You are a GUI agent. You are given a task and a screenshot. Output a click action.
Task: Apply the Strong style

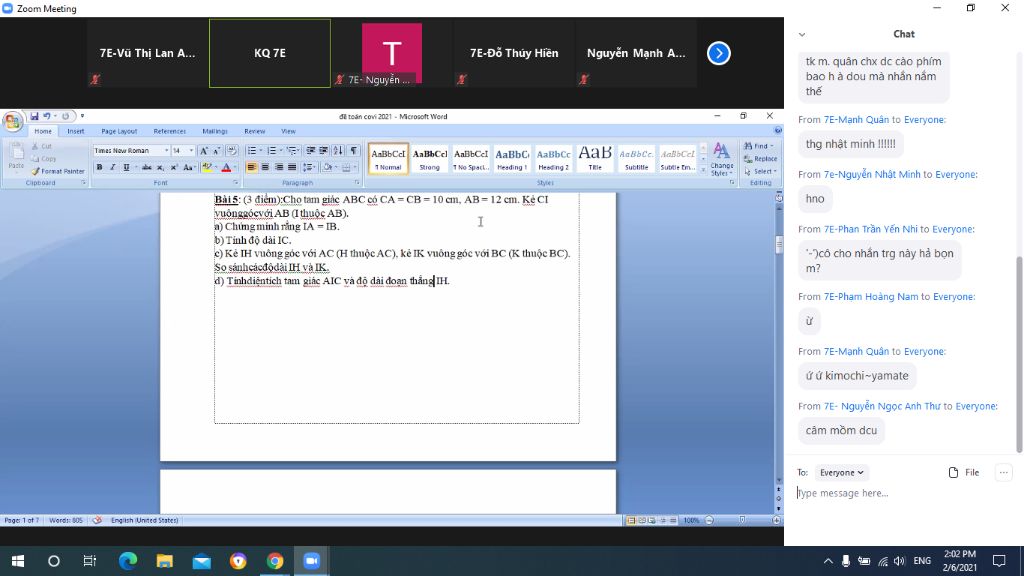point(430,159)
